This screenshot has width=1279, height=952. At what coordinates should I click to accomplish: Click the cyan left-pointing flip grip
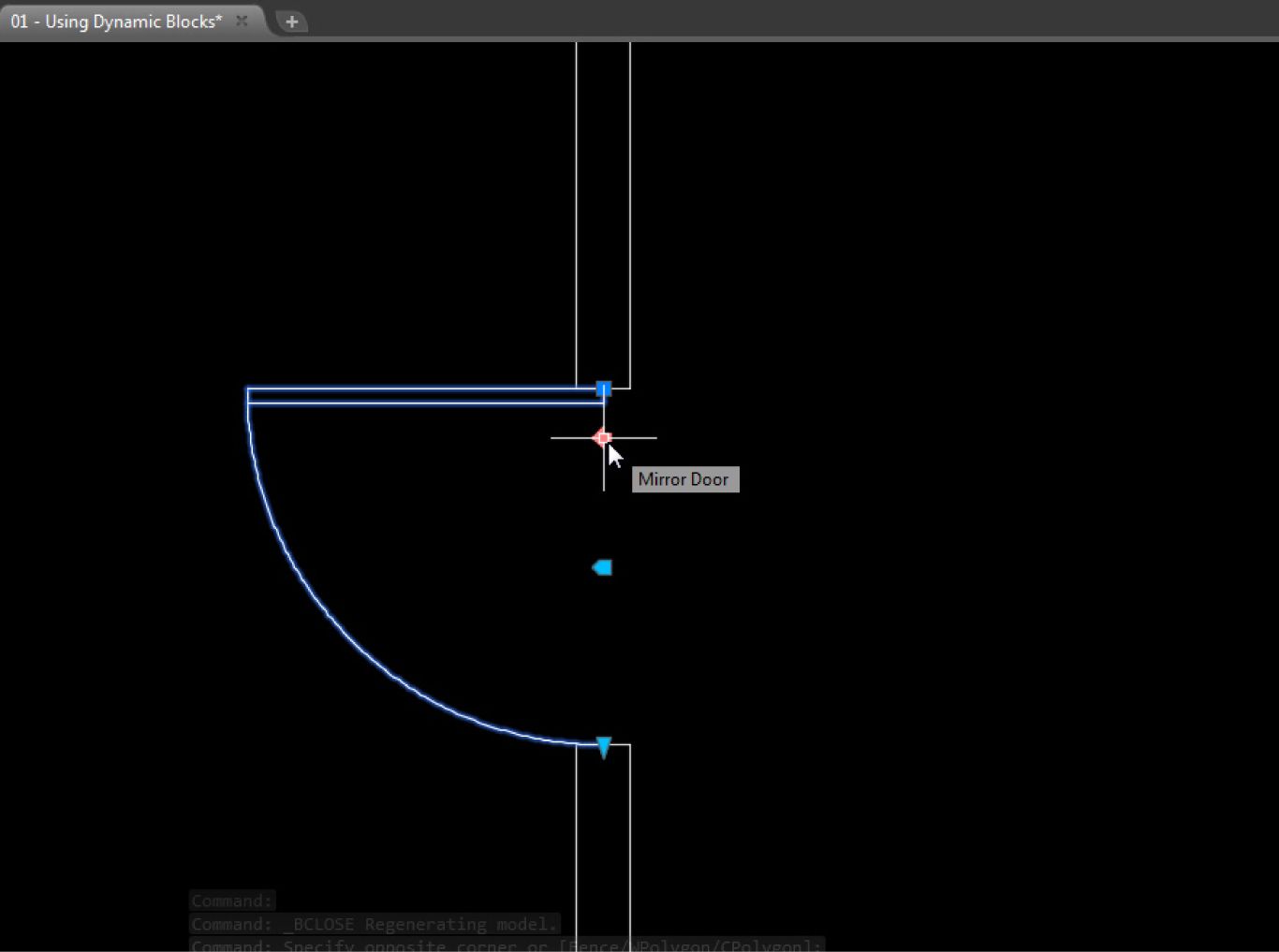(x=602, y=567)
